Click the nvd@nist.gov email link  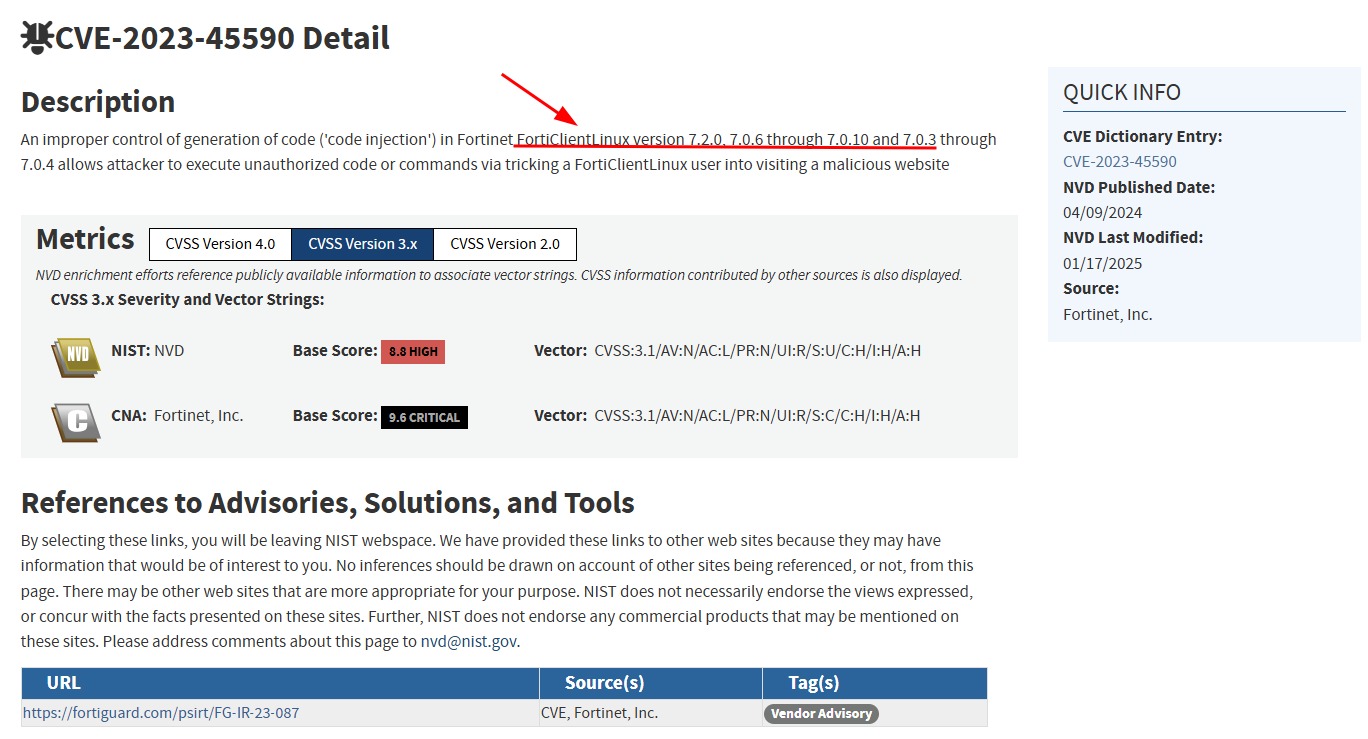click(x=469, y=642)
